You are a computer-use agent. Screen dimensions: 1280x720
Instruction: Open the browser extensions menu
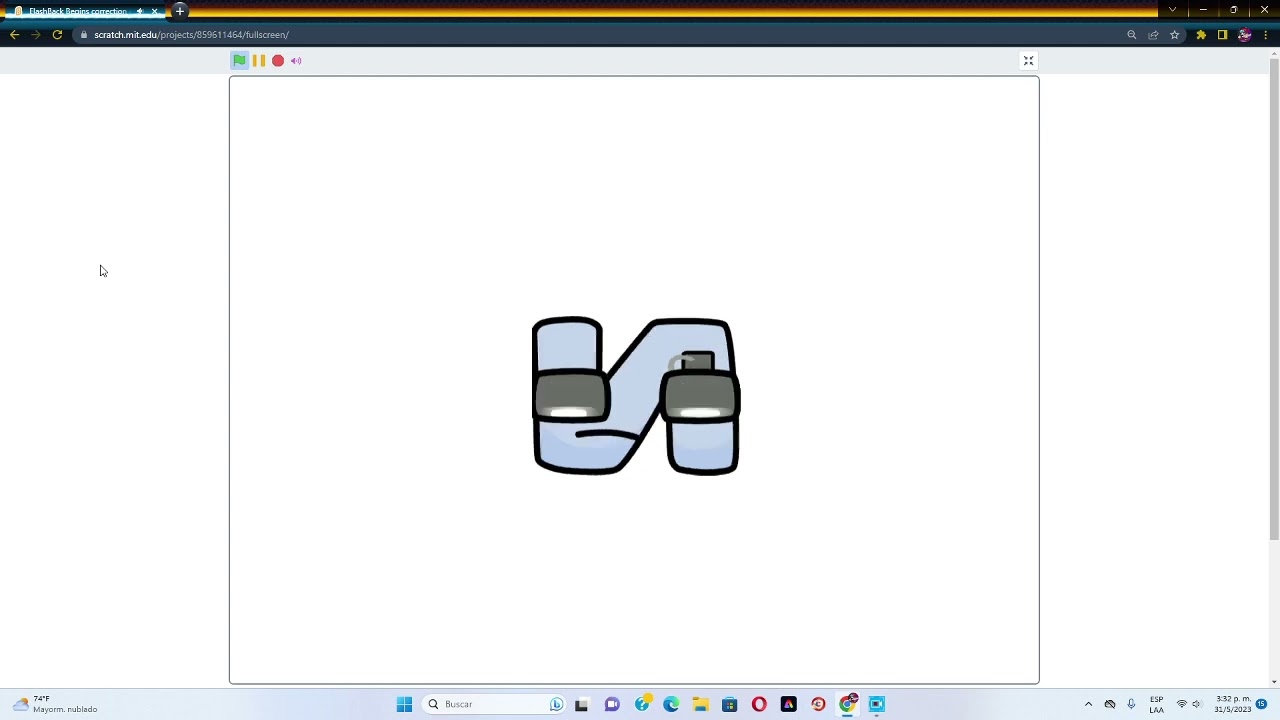1201,35
